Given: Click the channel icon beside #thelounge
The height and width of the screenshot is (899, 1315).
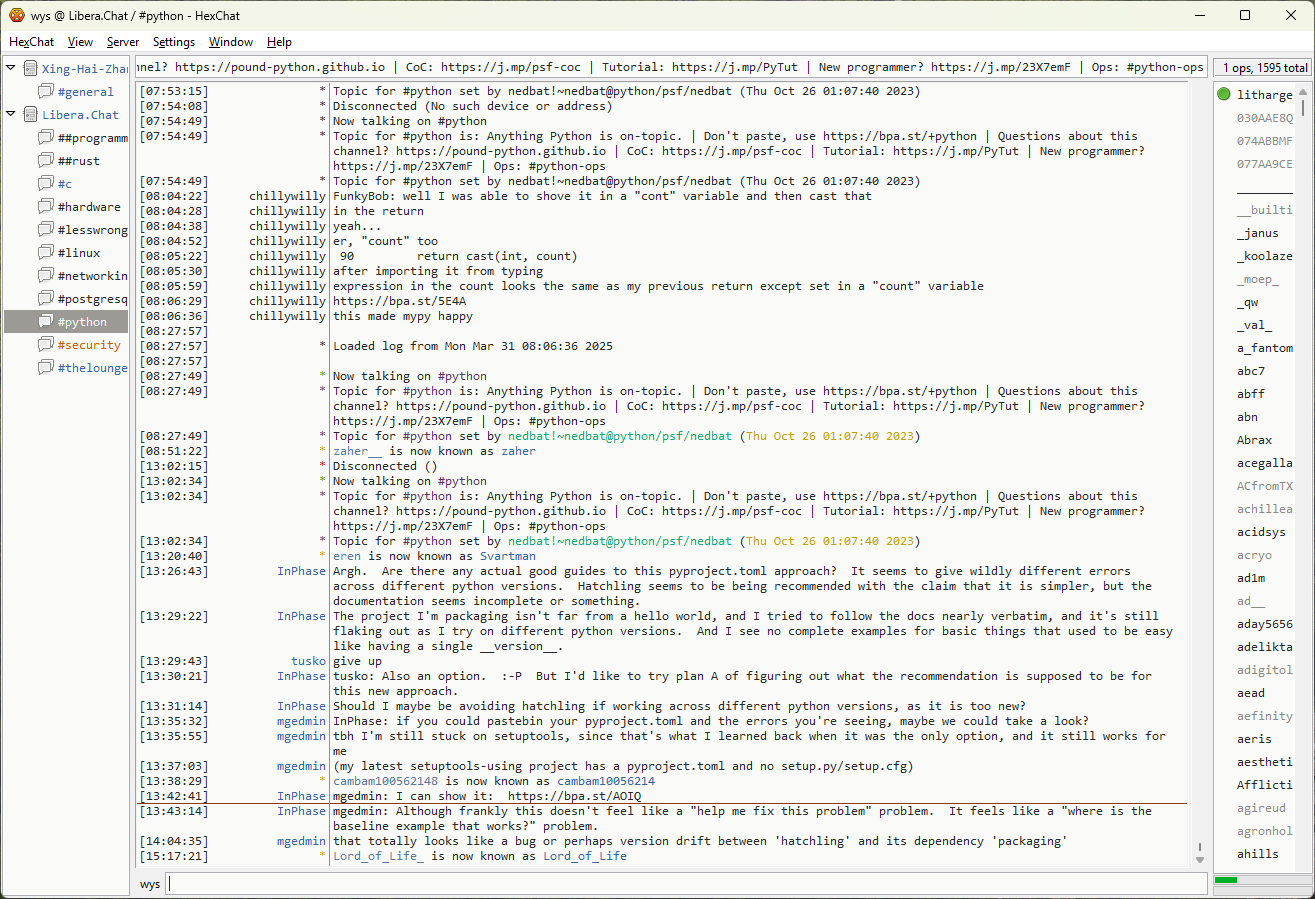Looking at the screenshot, I should (46, 368).
